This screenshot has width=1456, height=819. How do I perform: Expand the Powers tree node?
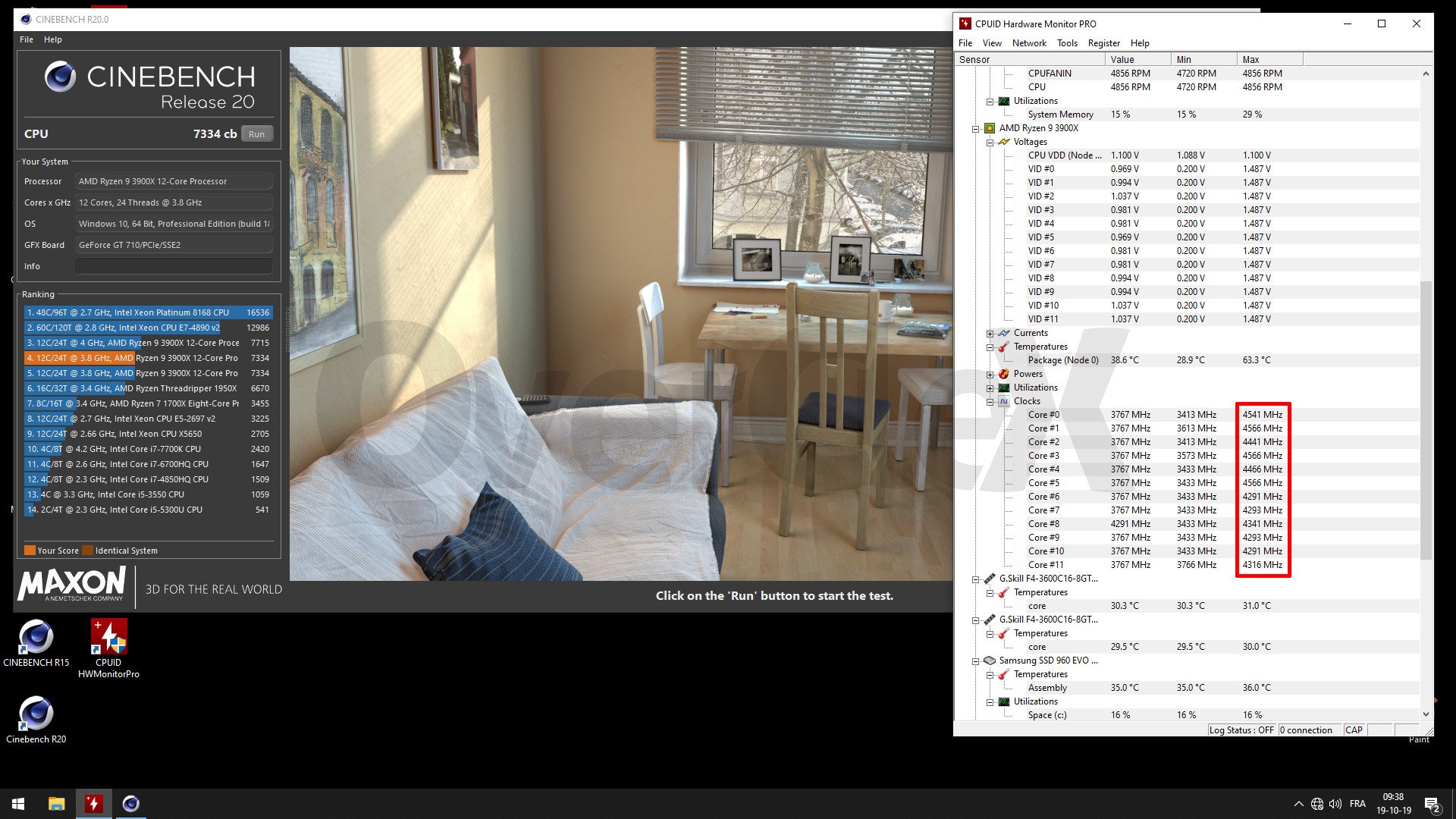click(x=990, y=375)
